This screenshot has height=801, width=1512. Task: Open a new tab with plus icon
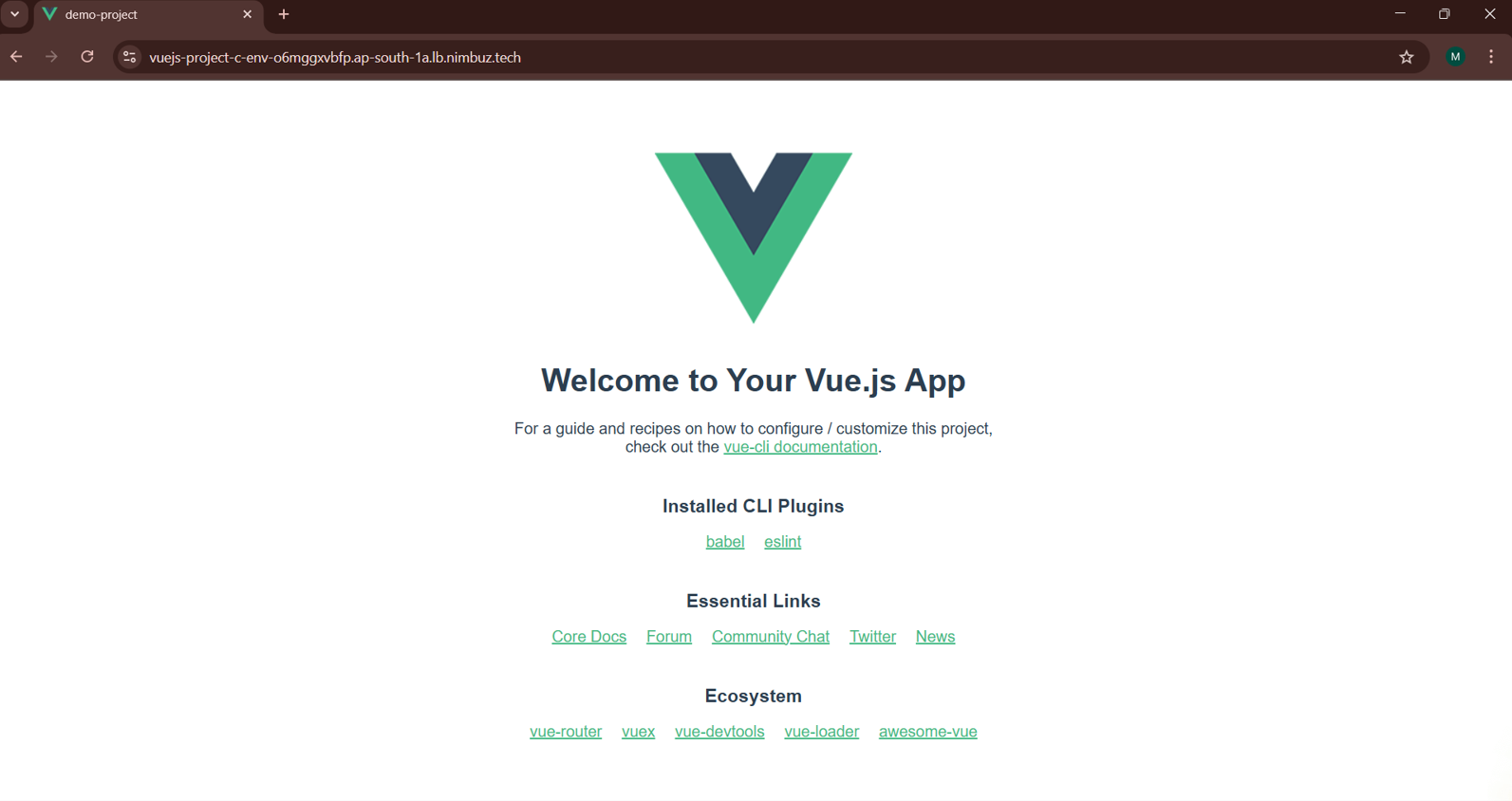pos(284,14)
